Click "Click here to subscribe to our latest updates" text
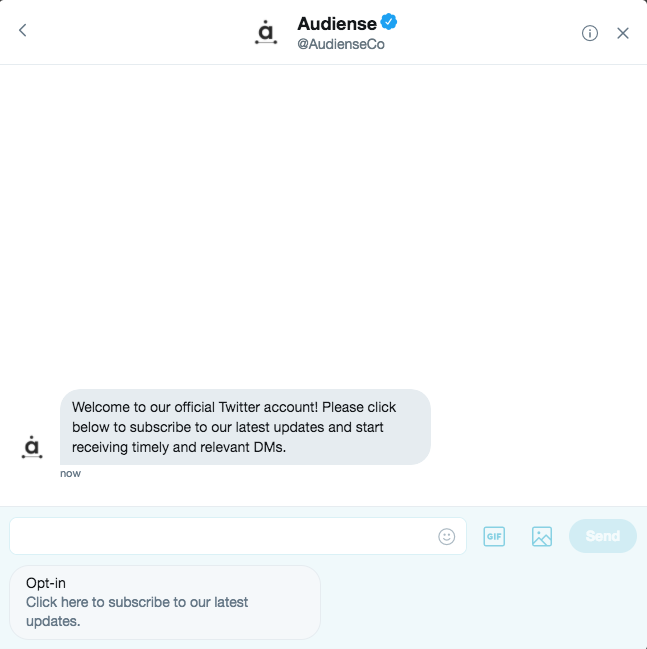The width and height of the screenshot is (647, 649). [137, 611]
